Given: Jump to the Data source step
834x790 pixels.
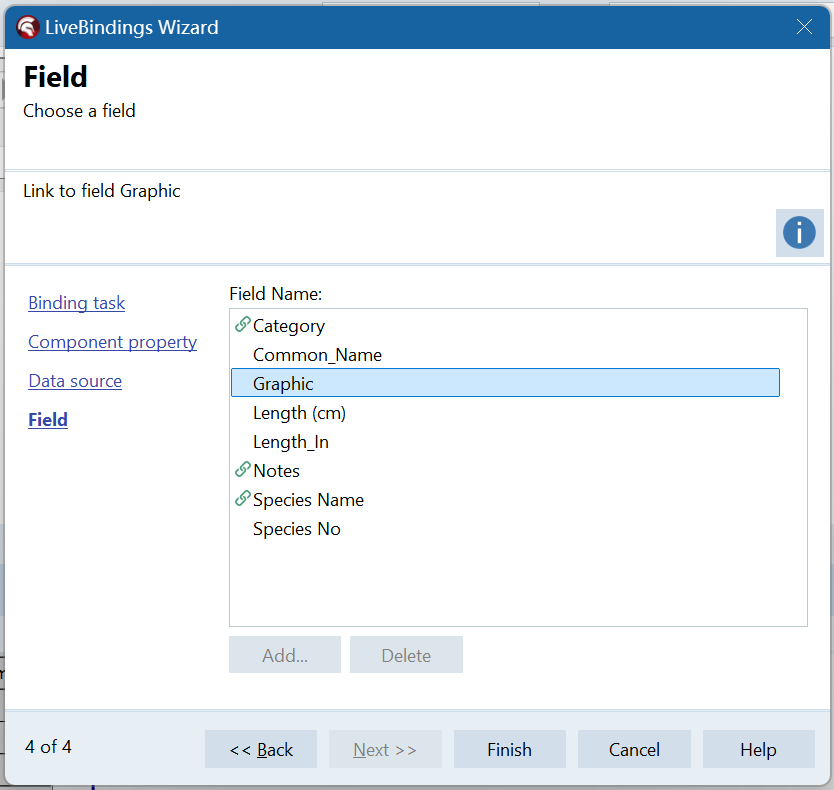Looking at the screenshot, I should point(75,381).
